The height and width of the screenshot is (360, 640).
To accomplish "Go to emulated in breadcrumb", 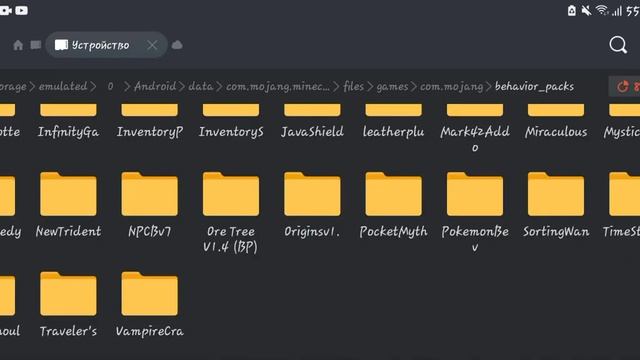I will (x=63, y=87).
